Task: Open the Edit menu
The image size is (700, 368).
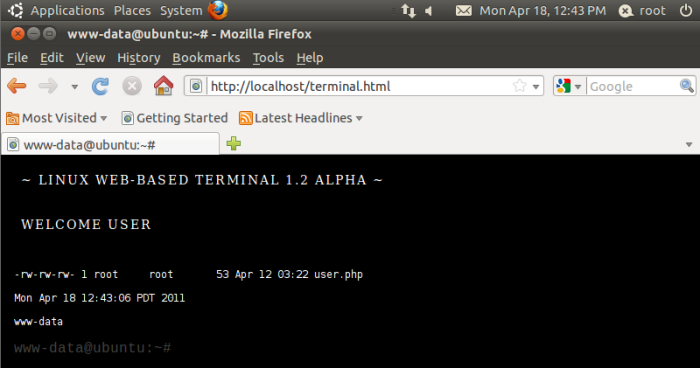Action: pos(52,58)
